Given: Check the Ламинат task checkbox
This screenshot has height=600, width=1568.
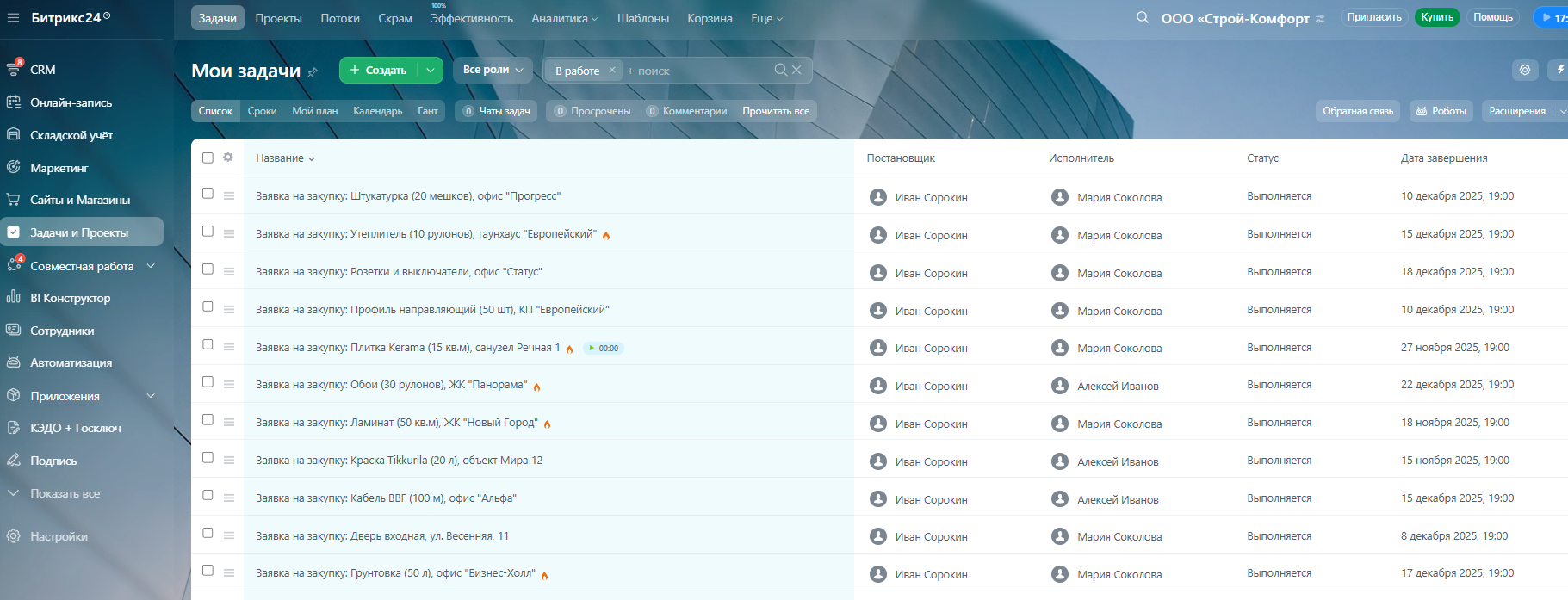Looking at the screenshot, I should point(208,420).
